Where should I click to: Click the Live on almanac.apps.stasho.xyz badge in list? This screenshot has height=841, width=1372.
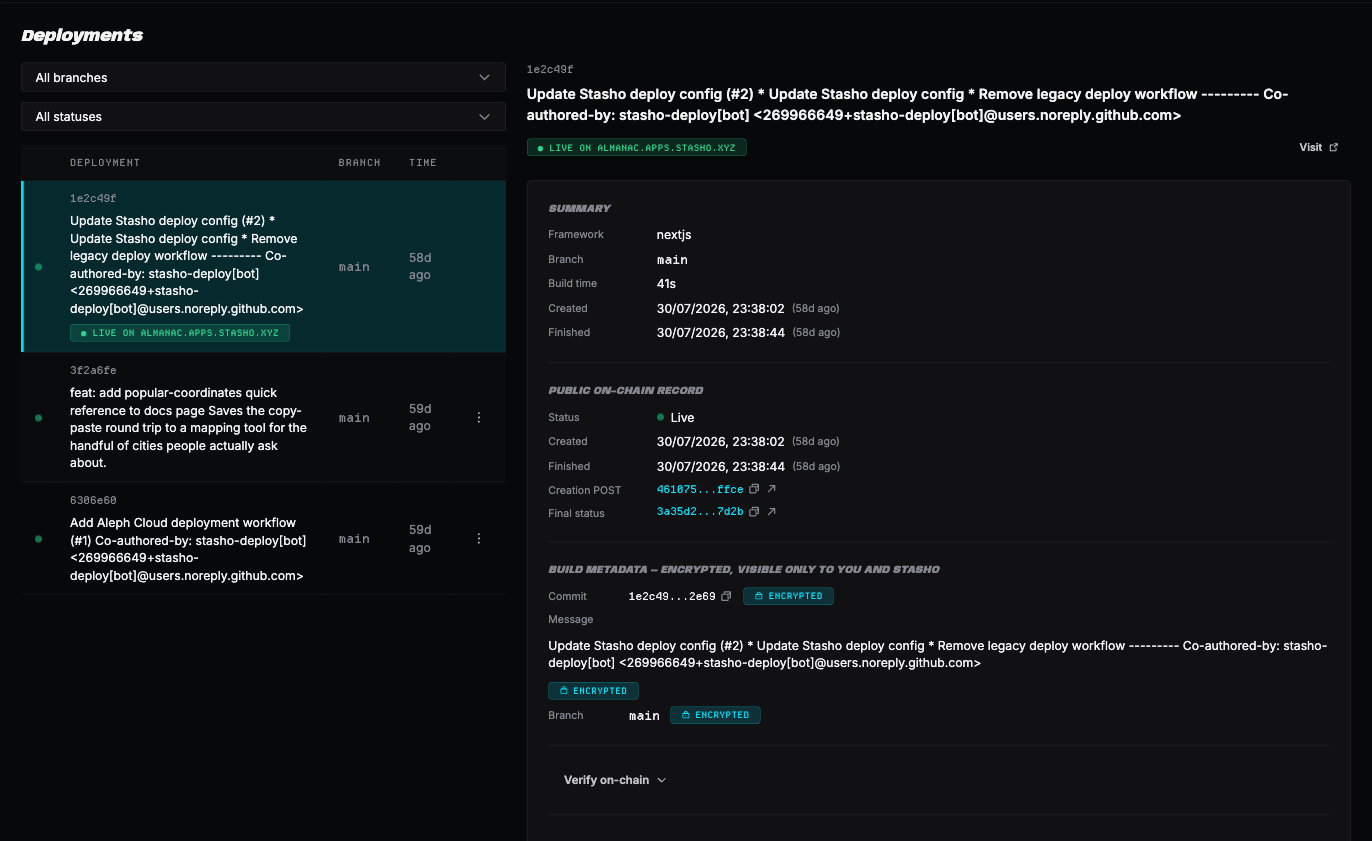click(180, 333)
